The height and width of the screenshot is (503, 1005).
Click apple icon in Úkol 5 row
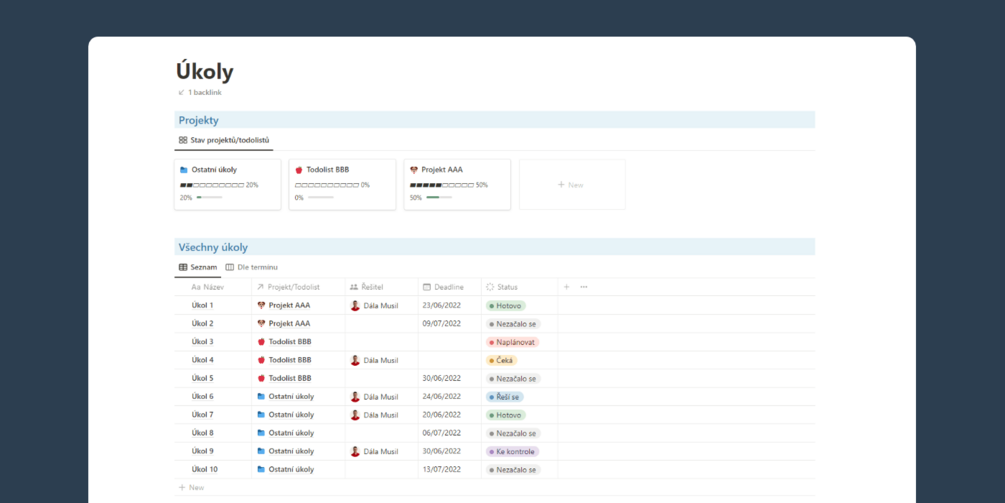click(x=261, y=378)
